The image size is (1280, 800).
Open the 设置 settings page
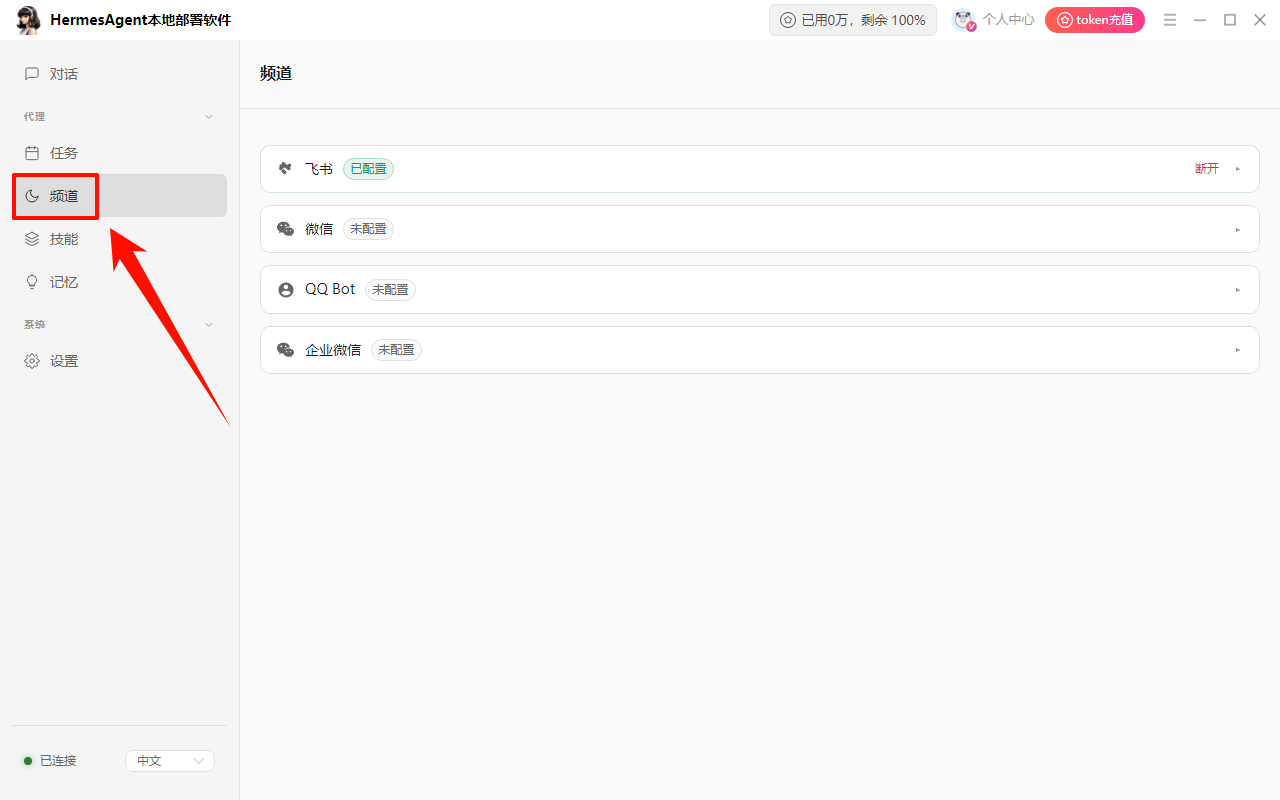[x=120, y=361]
